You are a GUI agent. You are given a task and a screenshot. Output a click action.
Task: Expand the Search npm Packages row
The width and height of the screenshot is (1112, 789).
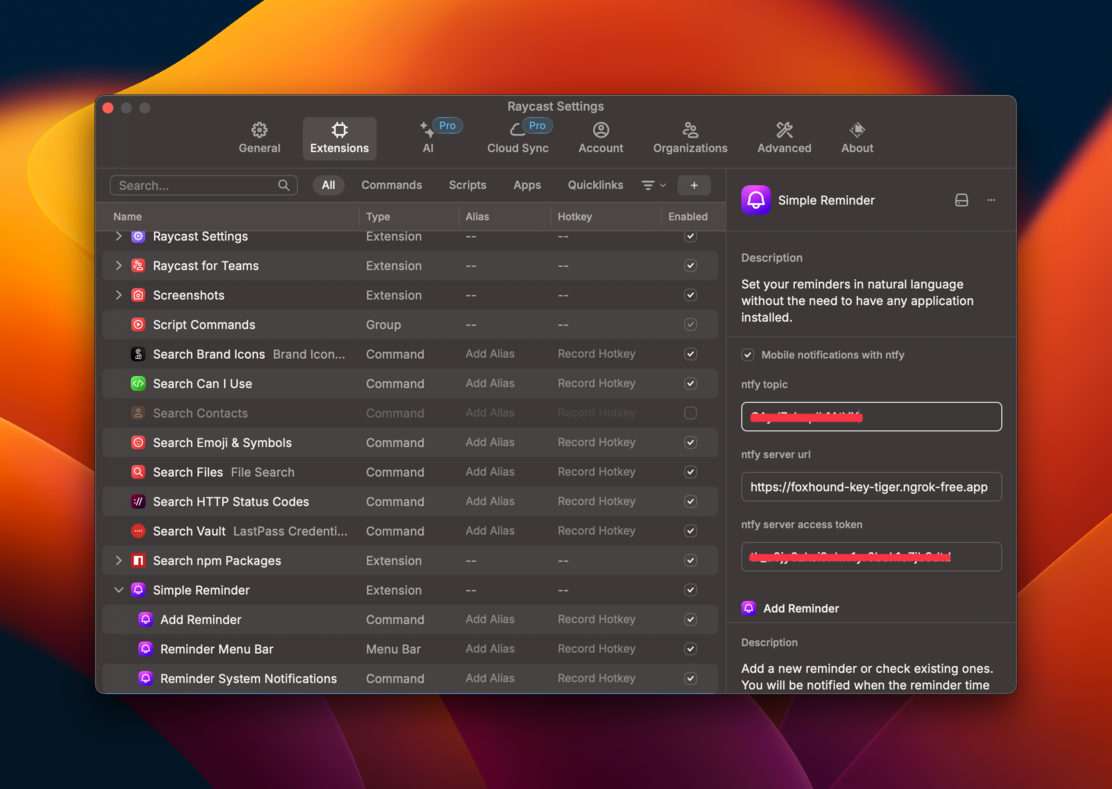118,561
